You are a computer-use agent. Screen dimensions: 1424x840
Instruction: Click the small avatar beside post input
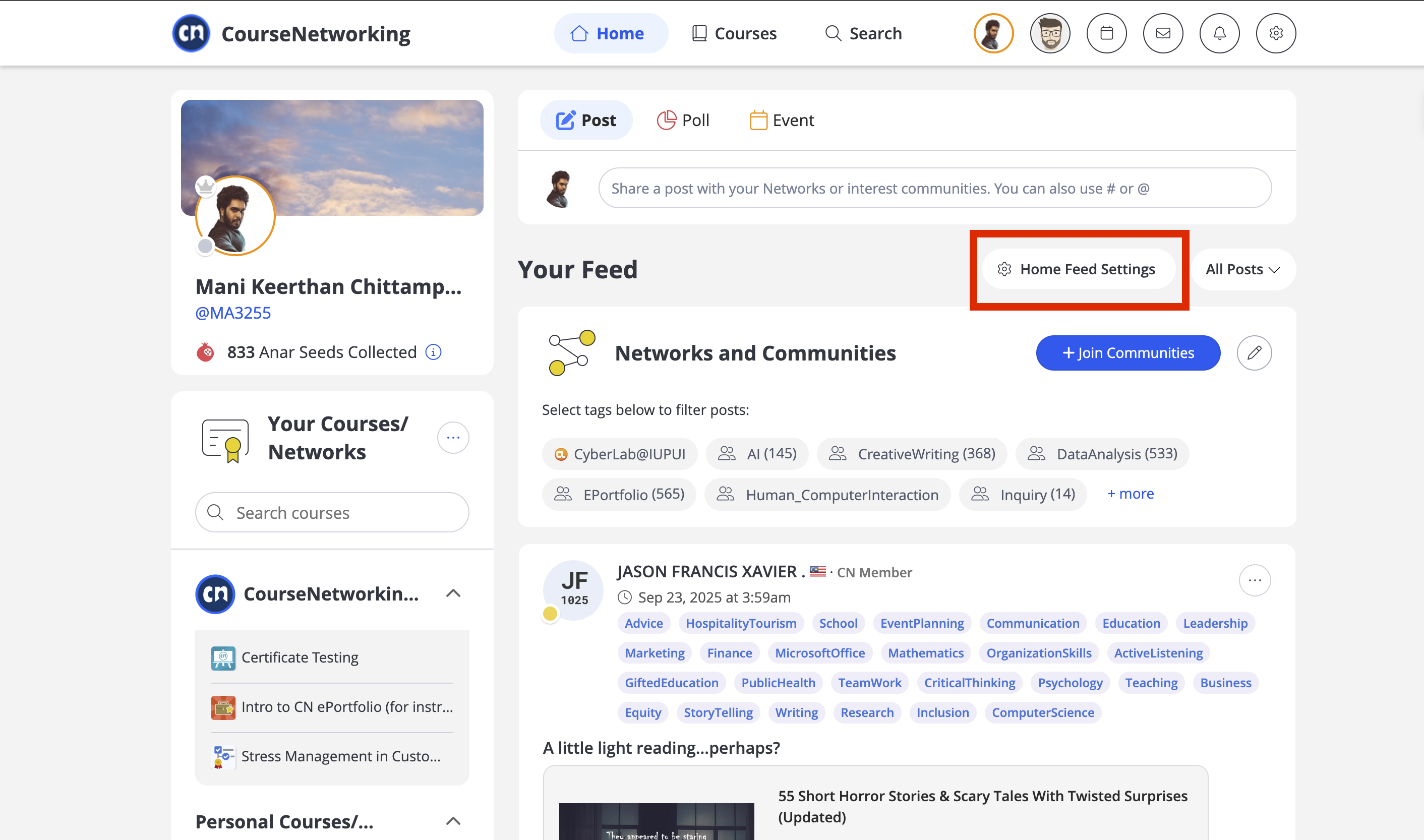coord(559,189)
